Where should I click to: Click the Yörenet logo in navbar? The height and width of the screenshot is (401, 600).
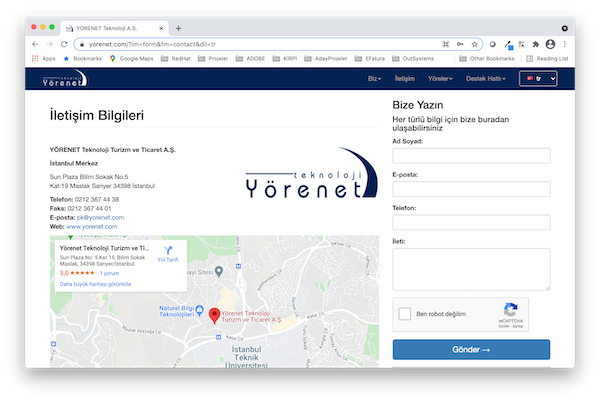[65, 78]
